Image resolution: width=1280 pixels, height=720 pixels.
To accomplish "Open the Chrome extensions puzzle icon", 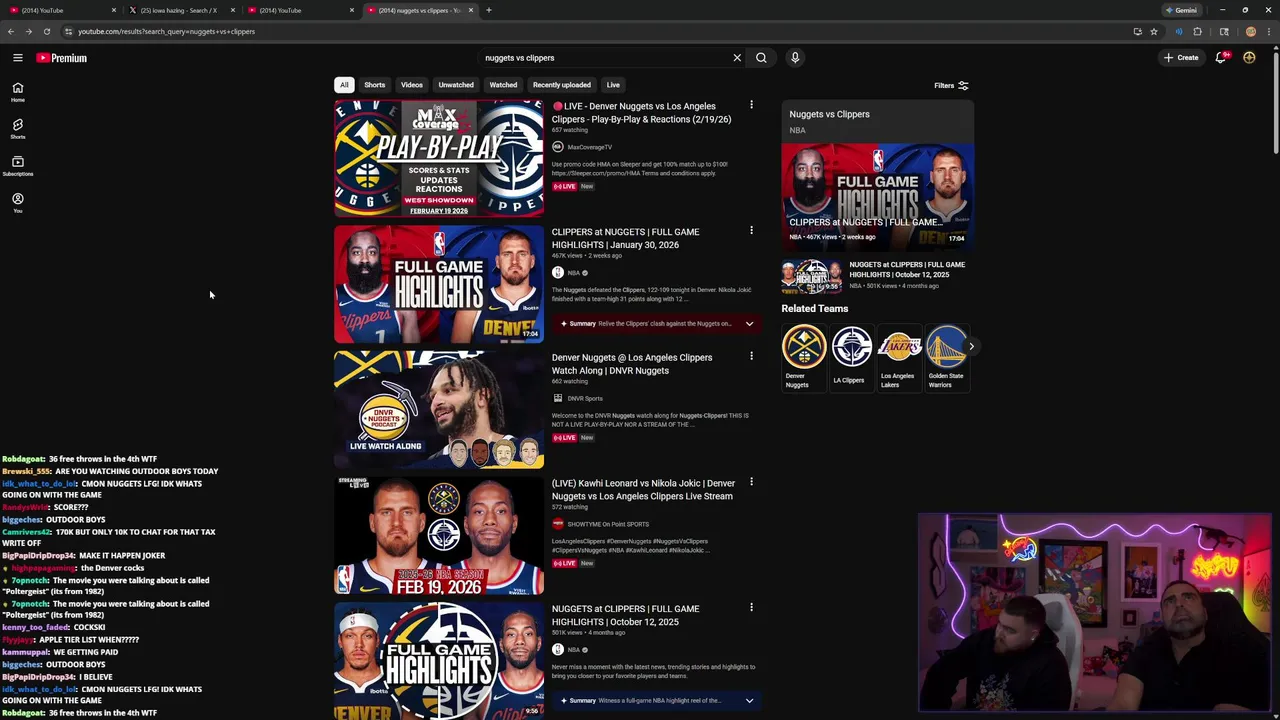I will [x=1197, y=31].
